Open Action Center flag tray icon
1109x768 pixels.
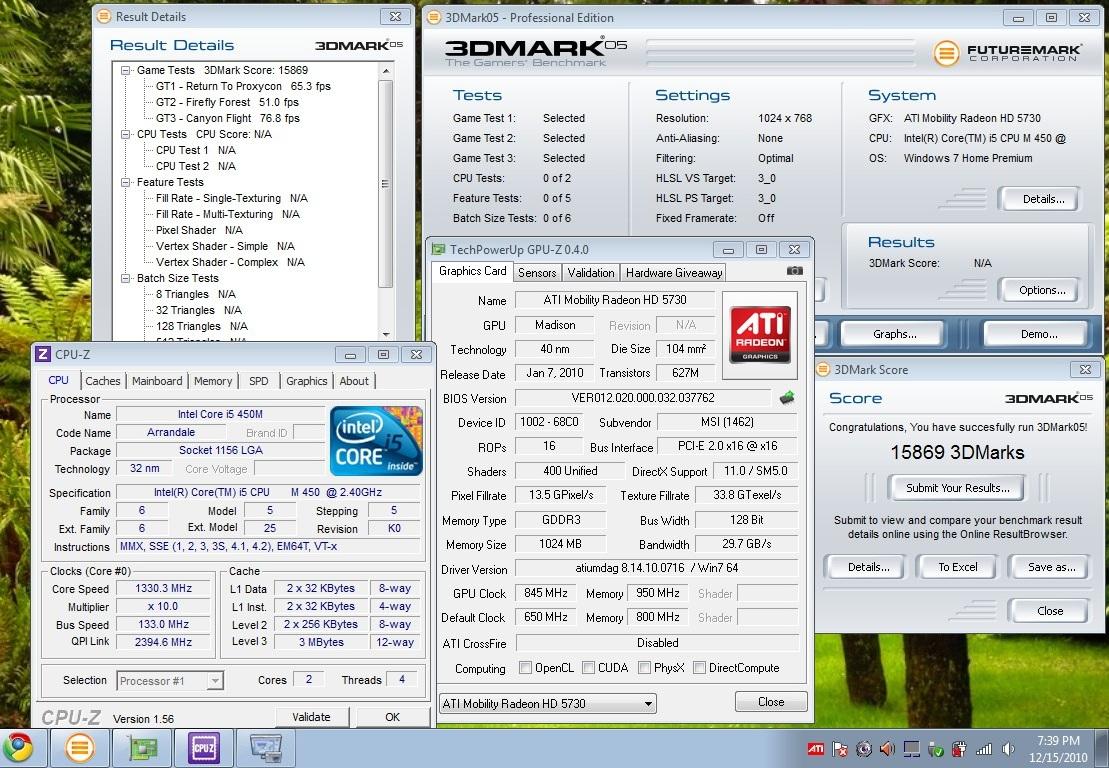click(x=840, y=749)
